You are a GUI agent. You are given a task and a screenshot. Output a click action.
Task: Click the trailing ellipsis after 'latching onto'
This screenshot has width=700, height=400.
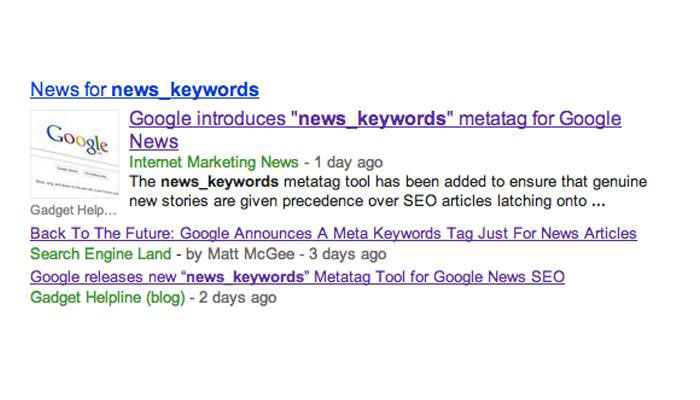click(598, 201)
